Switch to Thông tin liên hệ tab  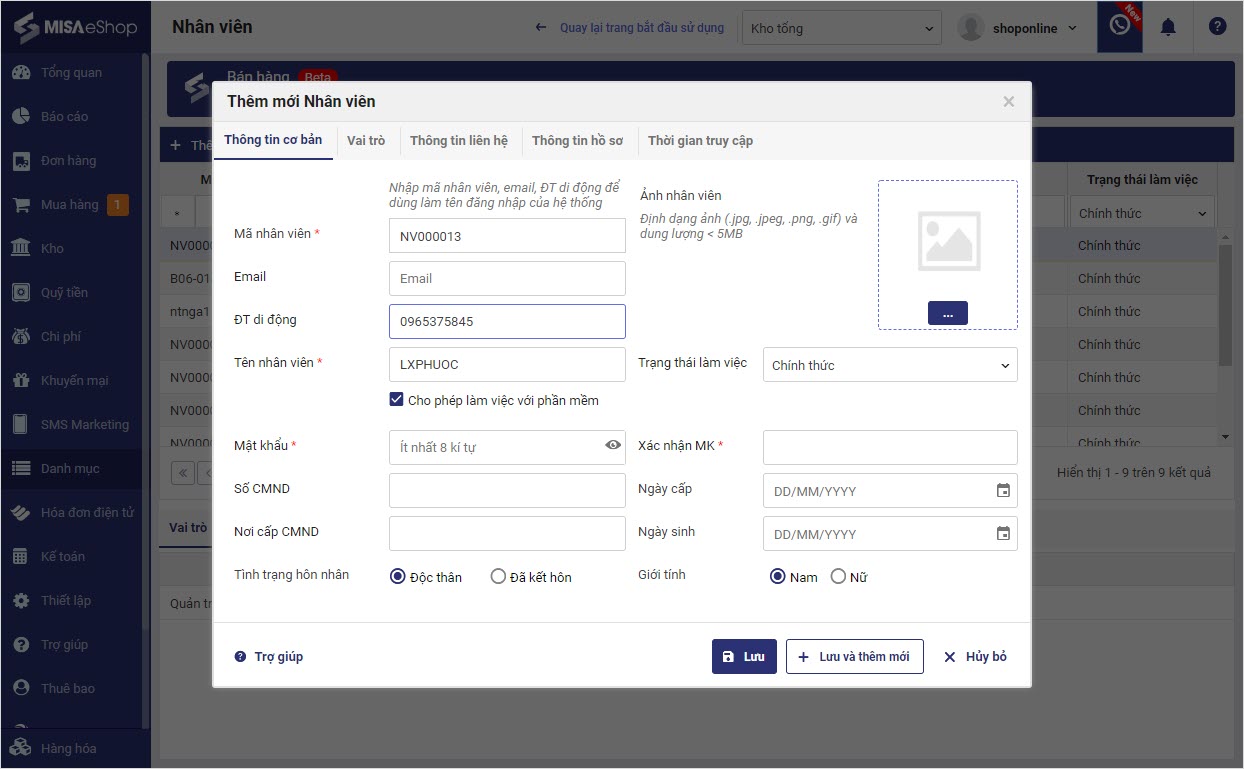pos(459,141)
